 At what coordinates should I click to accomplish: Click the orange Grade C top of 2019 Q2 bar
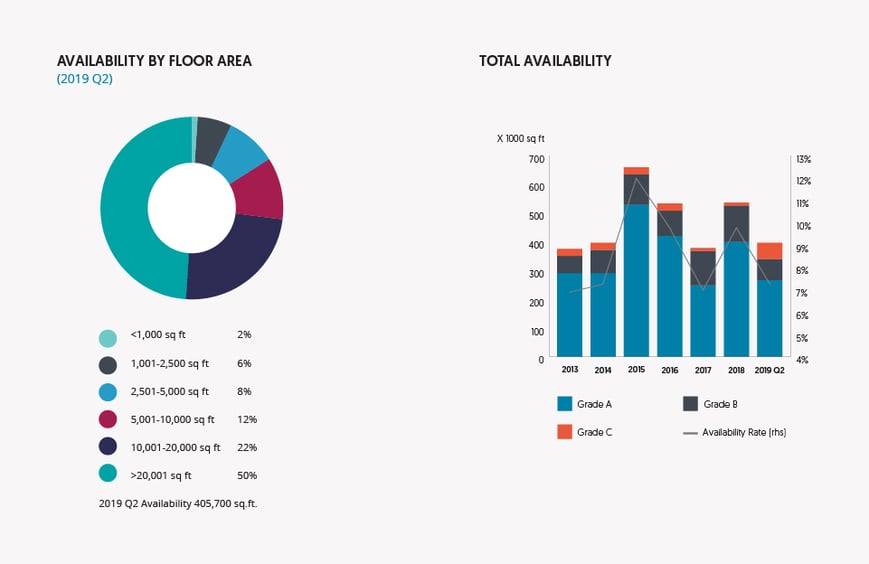pos(769,250)
